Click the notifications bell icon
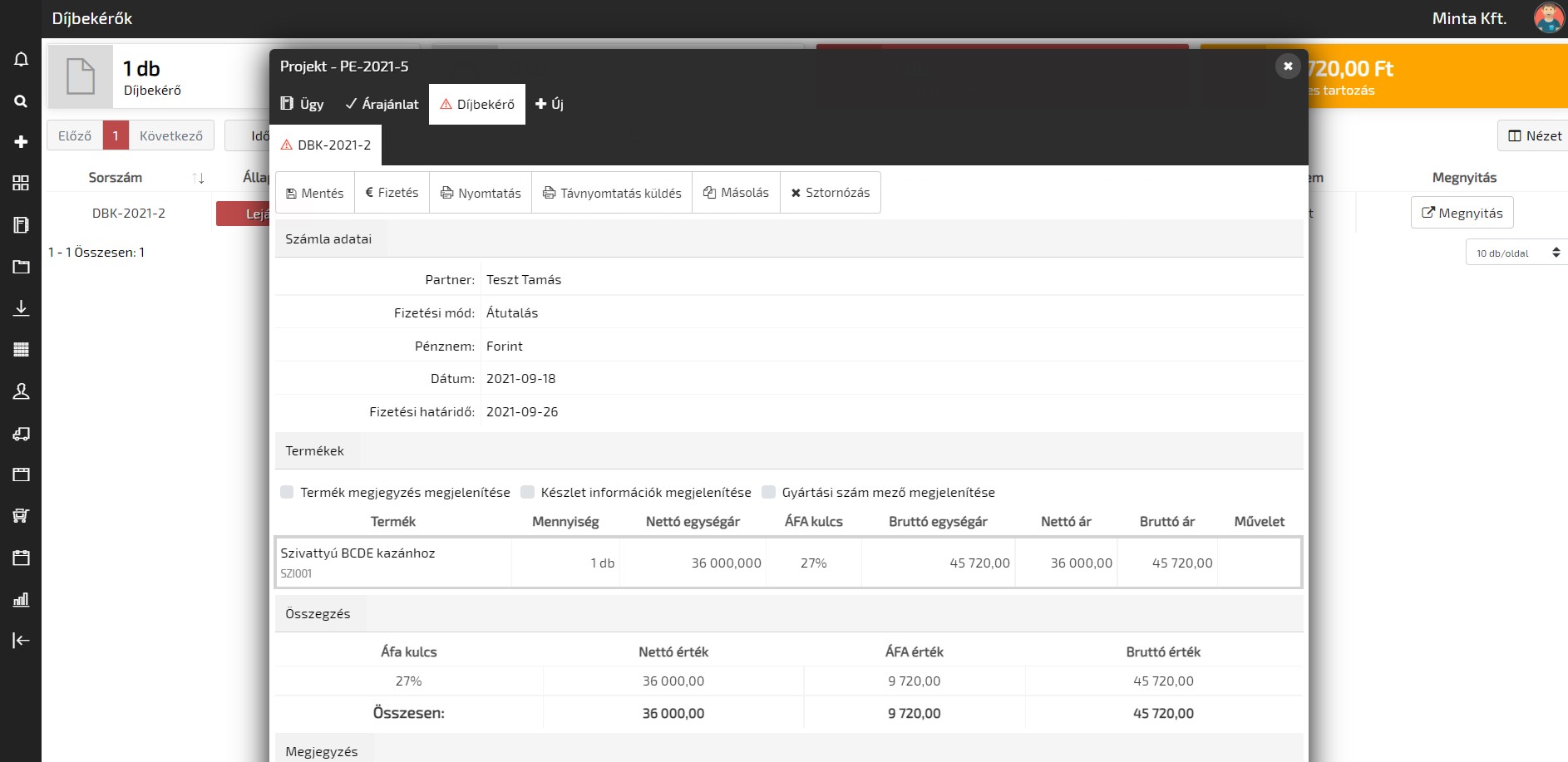 21,60
